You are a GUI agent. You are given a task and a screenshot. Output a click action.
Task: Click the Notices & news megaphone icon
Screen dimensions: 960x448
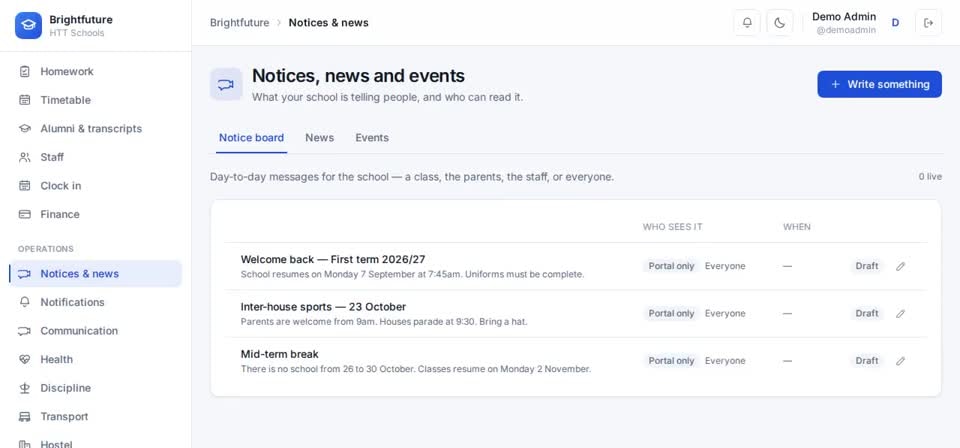click(24, 274)
